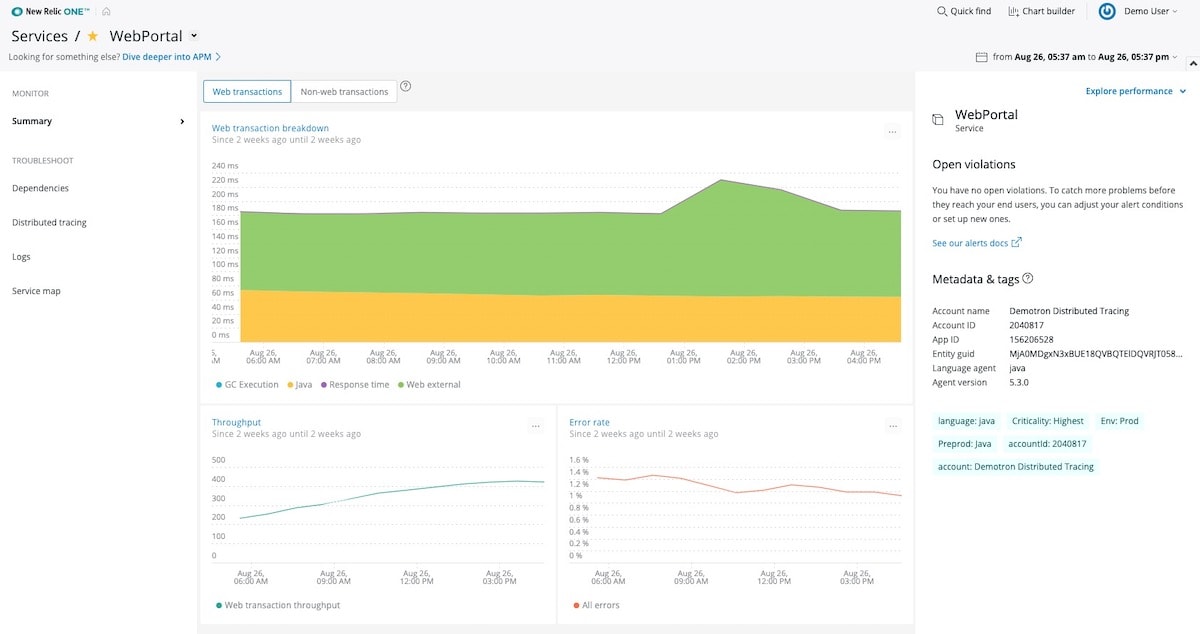Screen dimensions: 1200x634
Task: Open Logs in the sidebar
Action: coord(21,257)
